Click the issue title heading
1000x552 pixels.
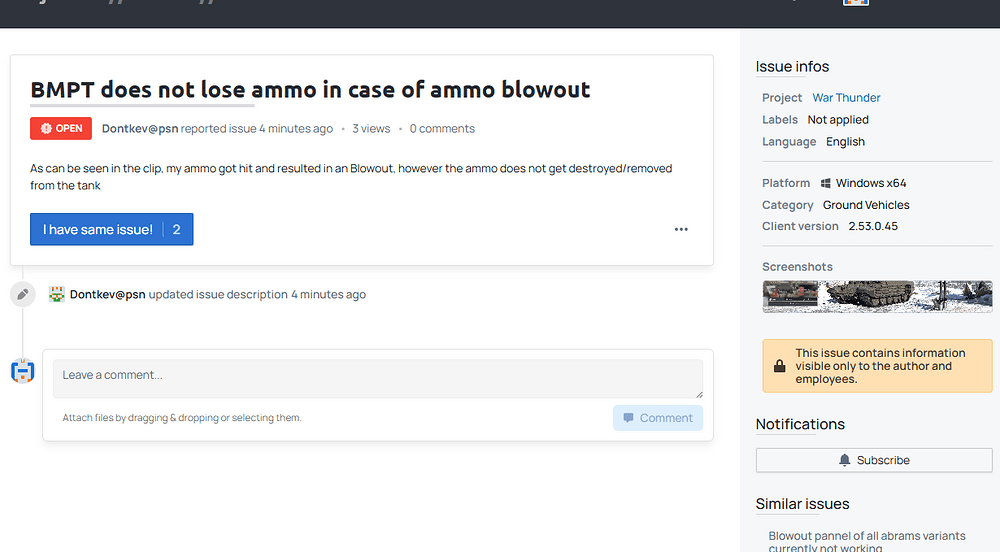[310, 89]
